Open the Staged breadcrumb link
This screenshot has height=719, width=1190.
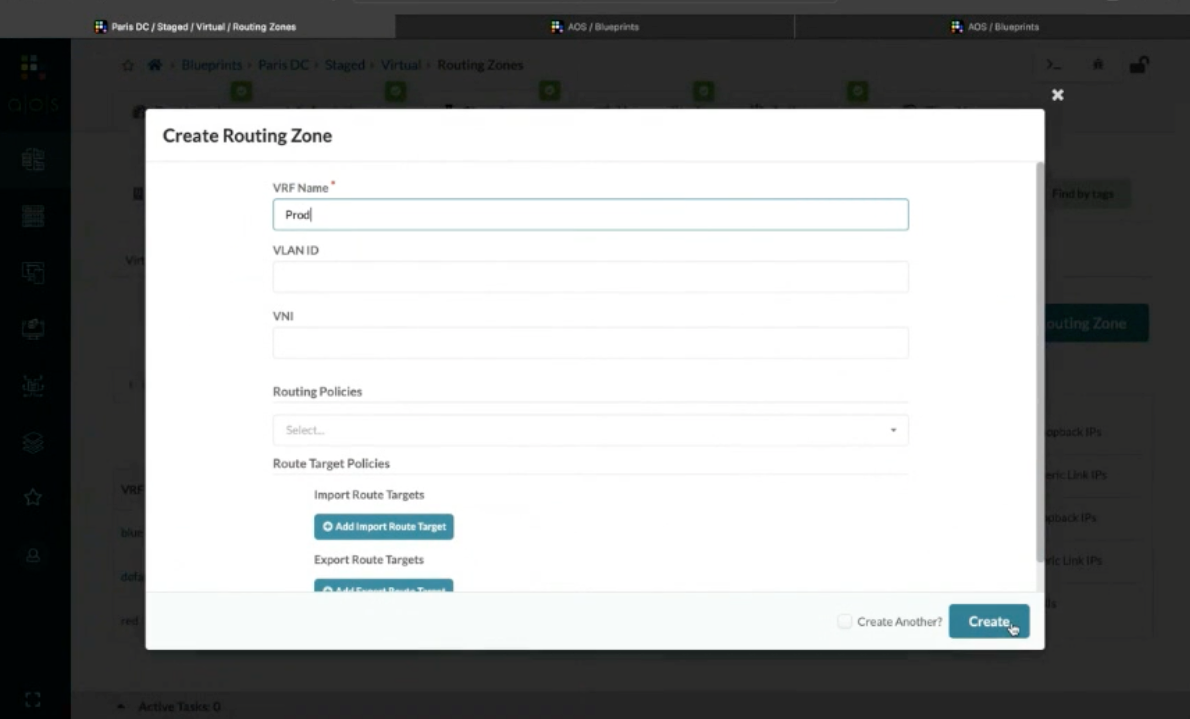(345, 65)
